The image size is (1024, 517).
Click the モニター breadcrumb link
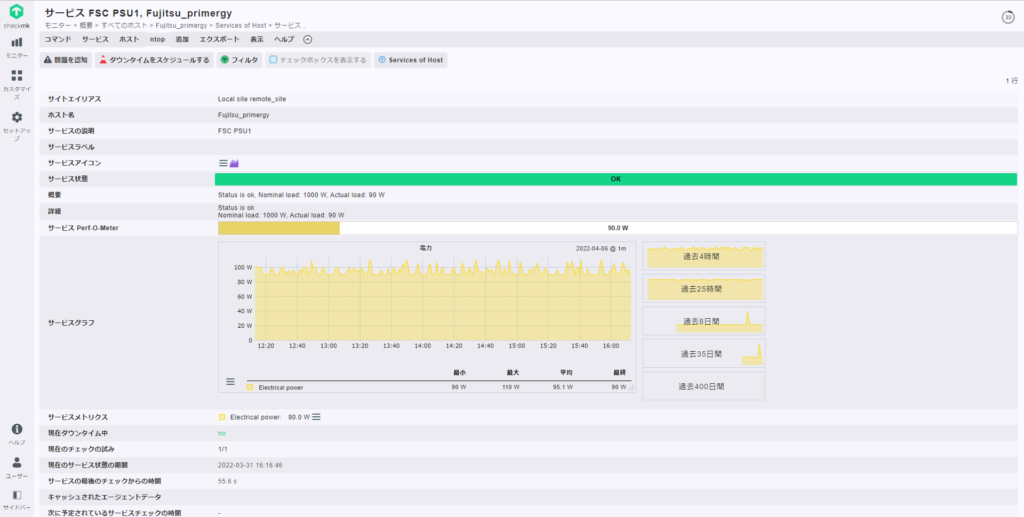pyautogui.click(x=55, y=25)
